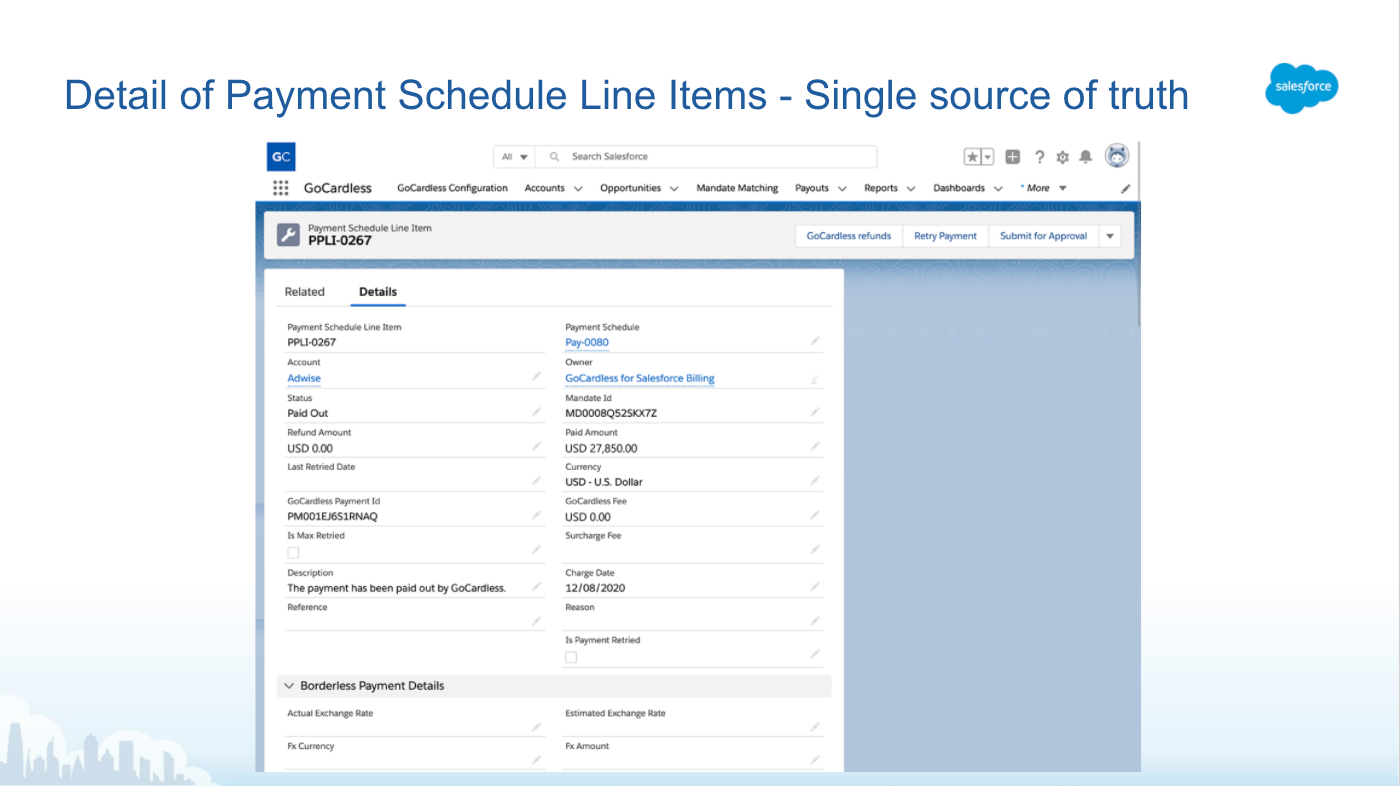The image size is (1400, 786).
Task: Click the pencil icon to edit Status
Action: (x=537, y=412)
